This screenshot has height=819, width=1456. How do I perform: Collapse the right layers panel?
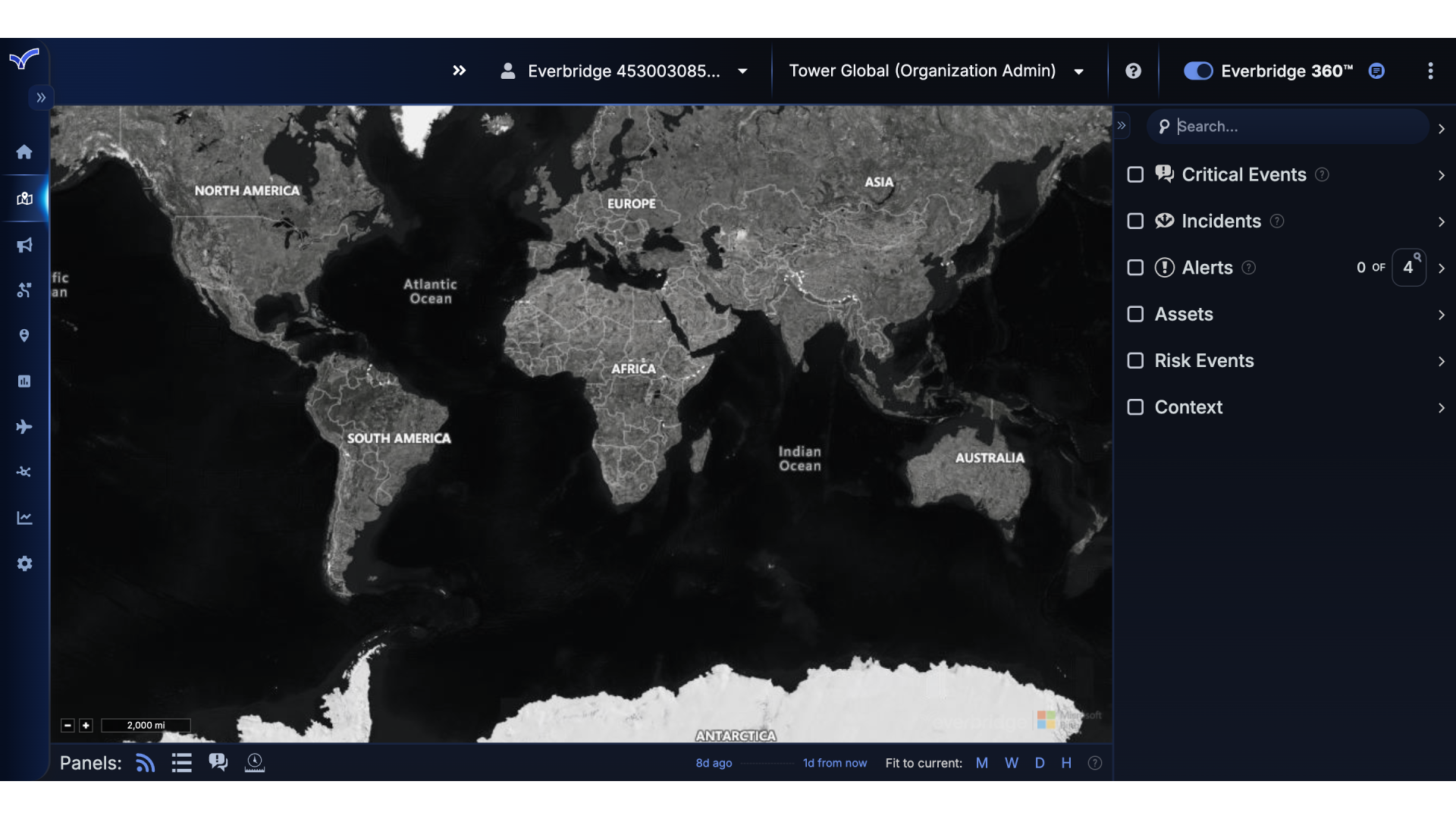[x=1122, y=125]
